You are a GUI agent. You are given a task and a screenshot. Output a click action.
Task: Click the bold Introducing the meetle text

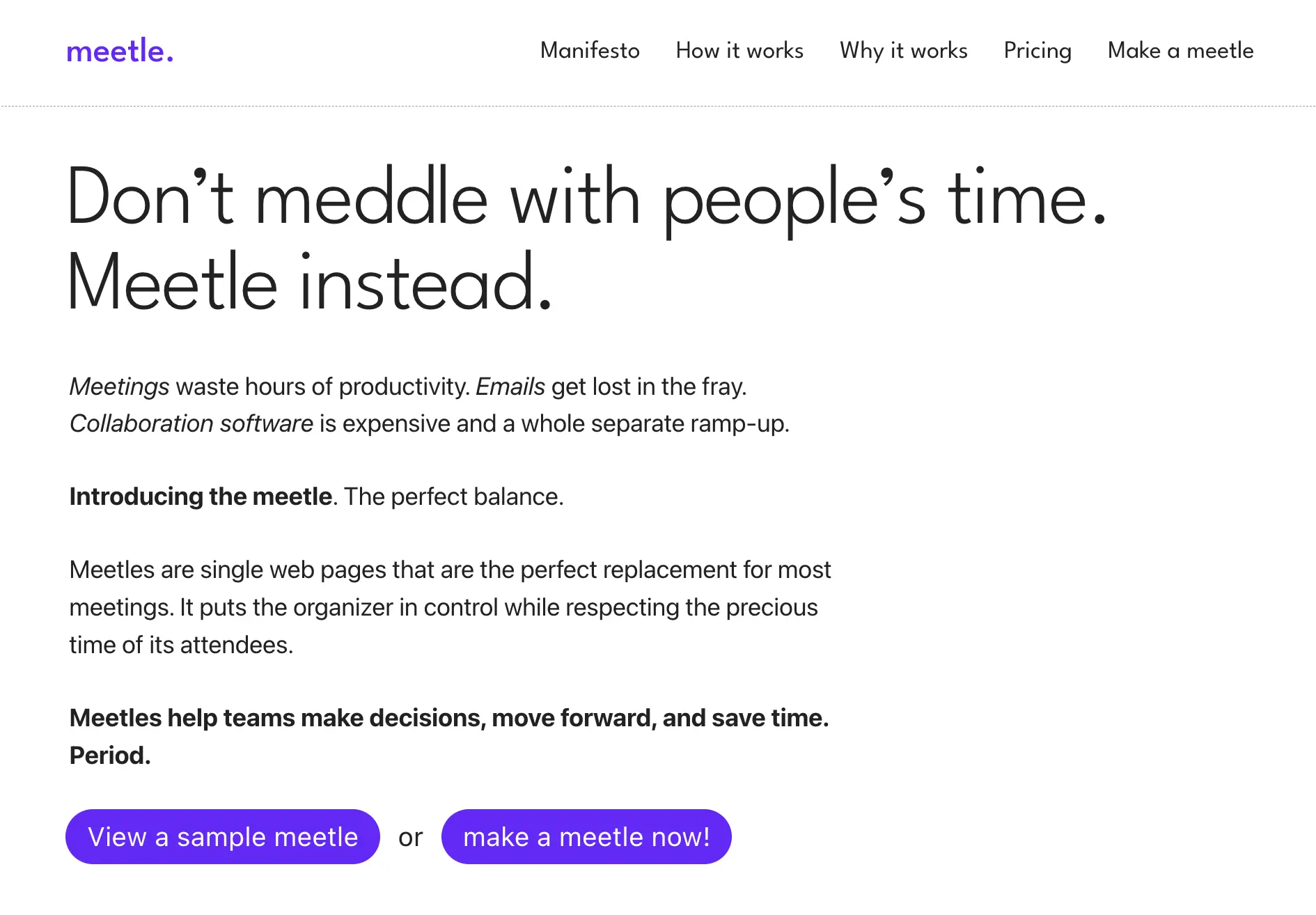[x=201, y=496]
